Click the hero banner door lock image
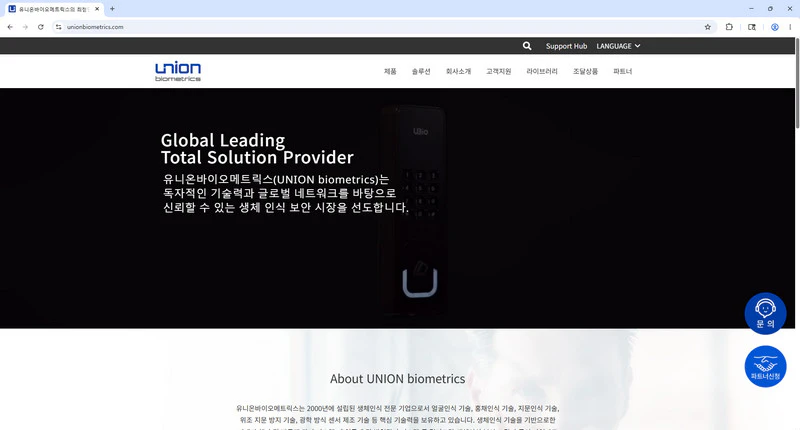800x430 pixels. (414, 209)
